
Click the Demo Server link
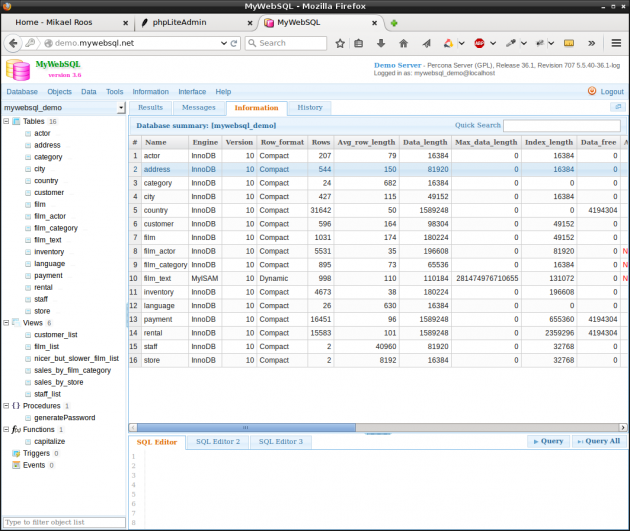pos(397,65)
